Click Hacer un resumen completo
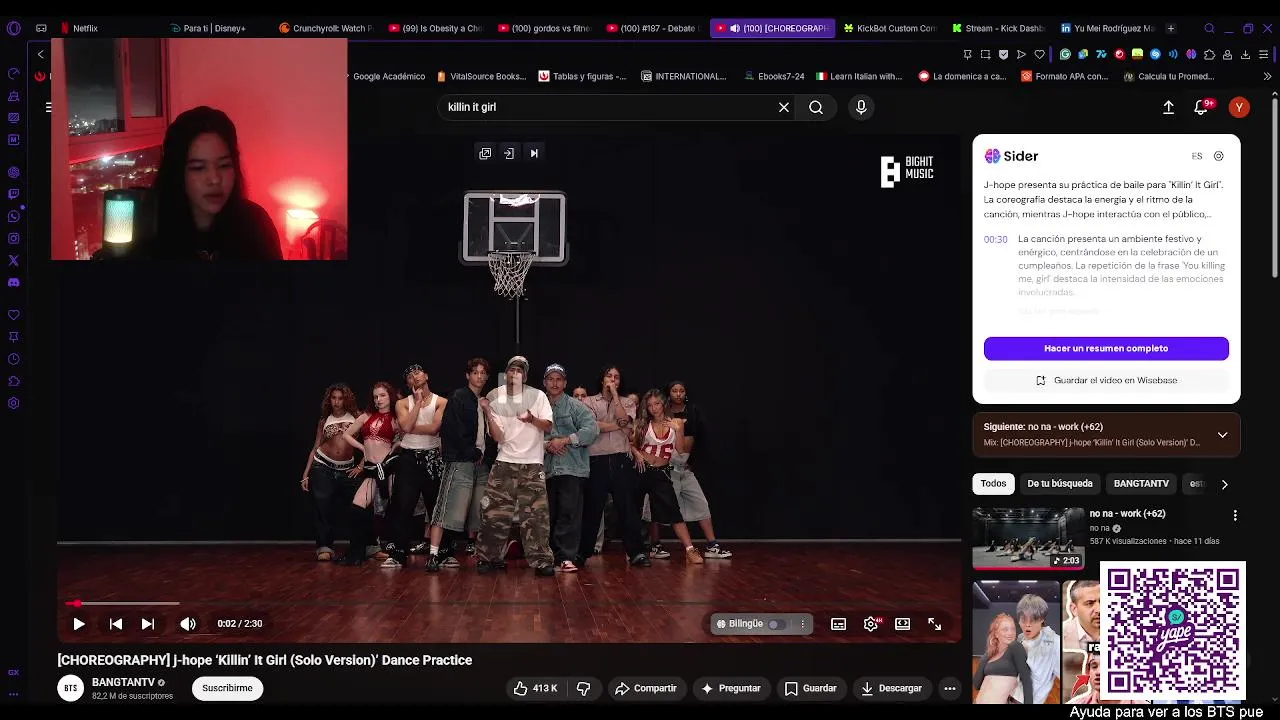1280x720 pixels. [x=1106, y=348]
